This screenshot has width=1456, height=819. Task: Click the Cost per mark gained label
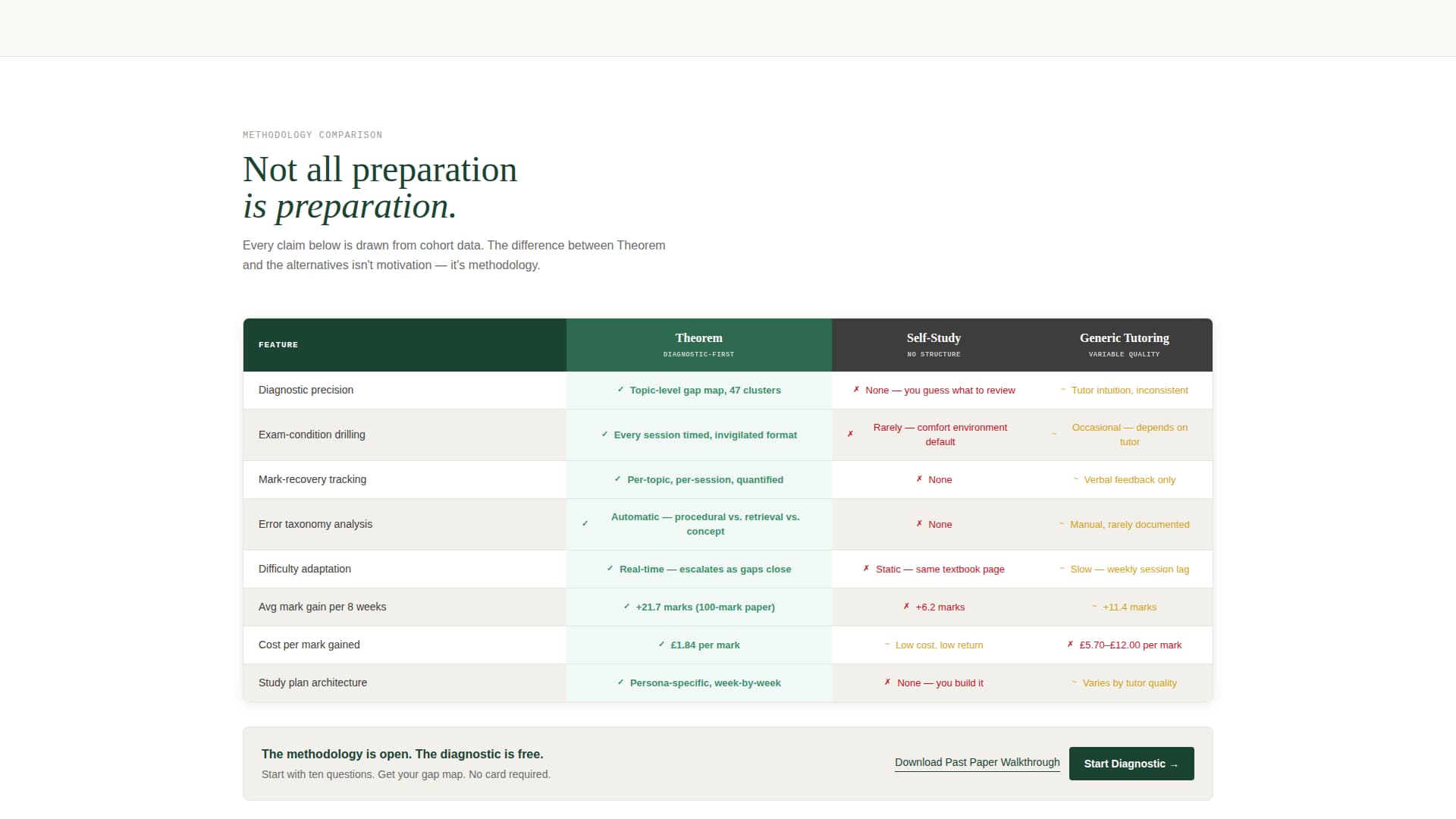click(309, 645)
